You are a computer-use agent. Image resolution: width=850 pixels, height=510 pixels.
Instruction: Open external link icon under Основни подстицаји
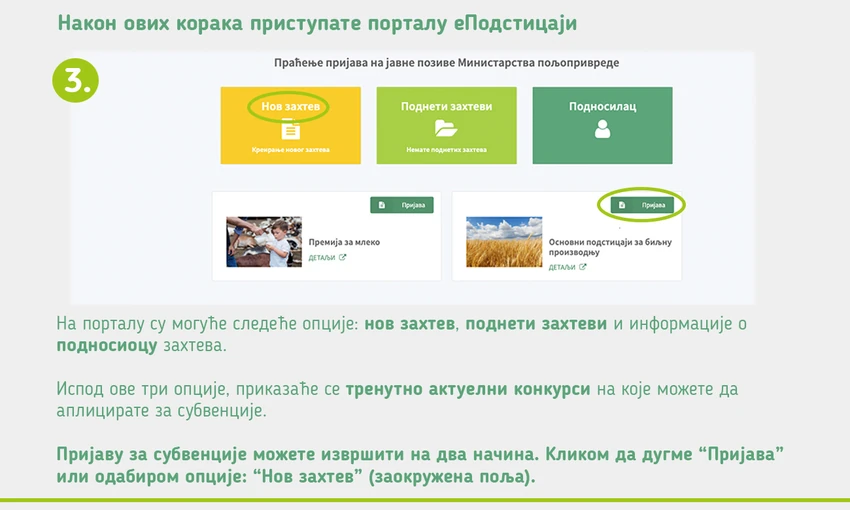[x=582, y=267]
